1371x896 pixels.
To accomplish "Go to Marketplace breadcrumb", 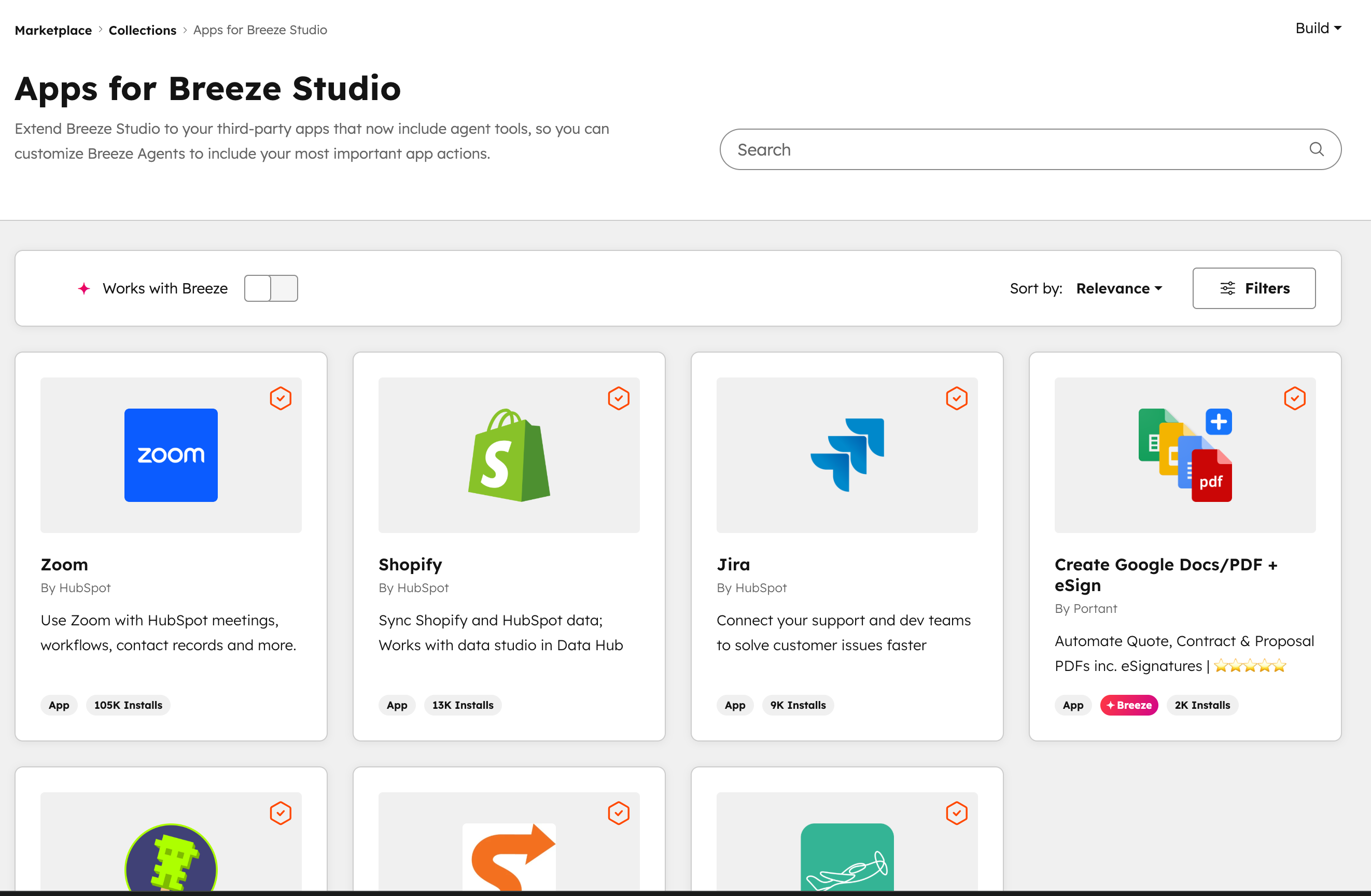I will tap(53, 30).
